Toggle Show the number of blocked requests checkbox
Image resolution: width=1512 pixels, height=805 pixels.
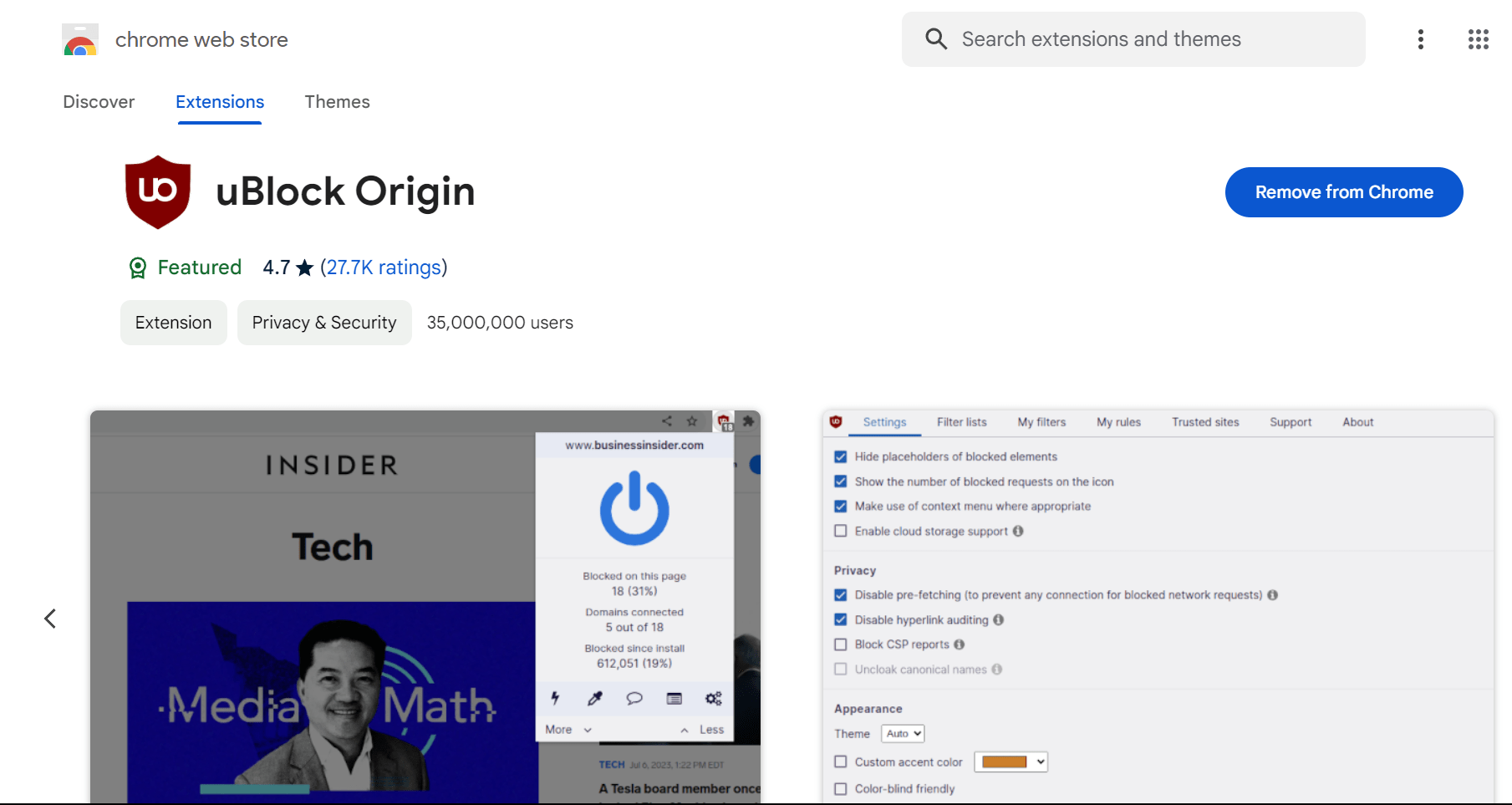coord(841,482)
